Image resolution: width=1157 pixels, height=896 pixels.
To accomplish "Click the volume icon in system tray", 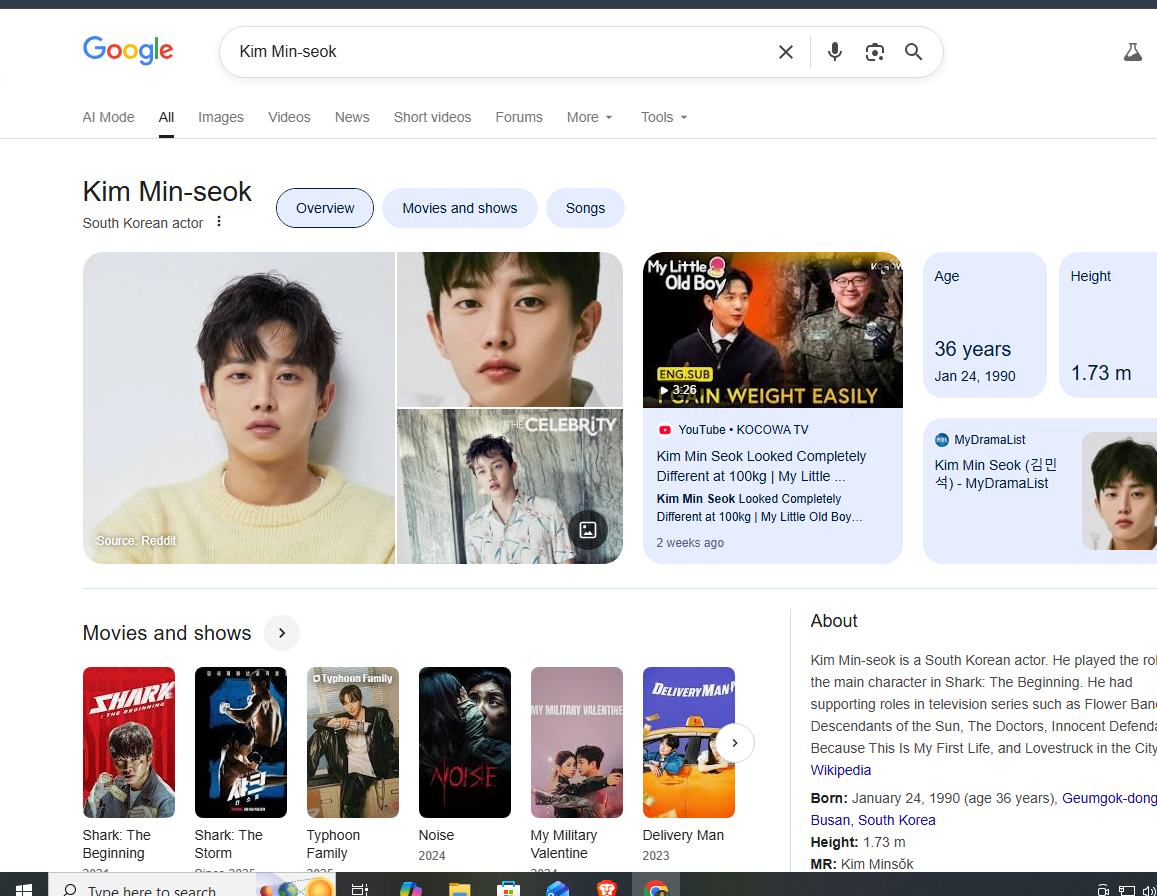I will [1149, 890].
